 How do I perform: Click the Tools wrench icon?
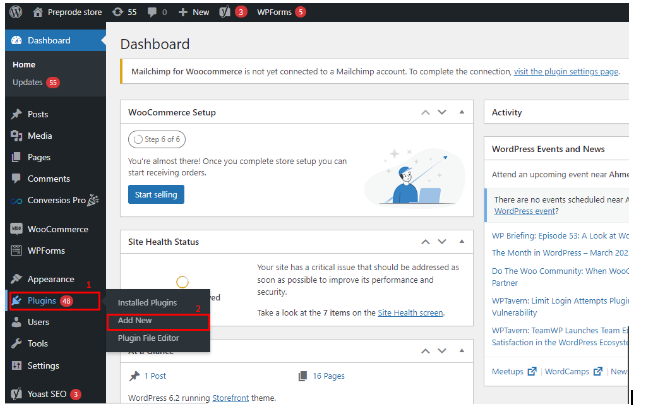pyautogui.click(x=16, y=343)
